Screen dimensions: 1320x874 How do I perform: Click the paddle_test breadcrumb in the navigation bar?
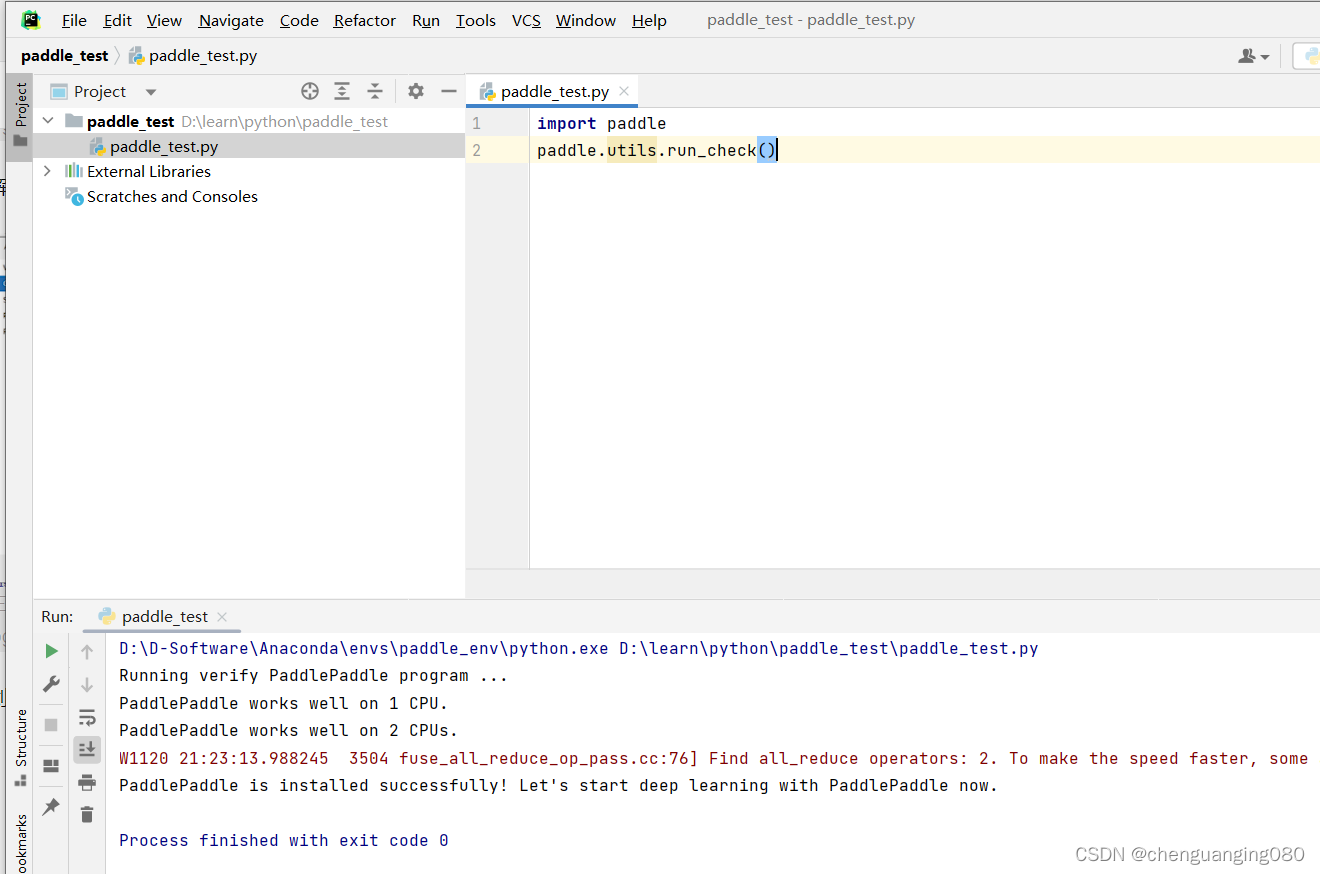(65, 56)
